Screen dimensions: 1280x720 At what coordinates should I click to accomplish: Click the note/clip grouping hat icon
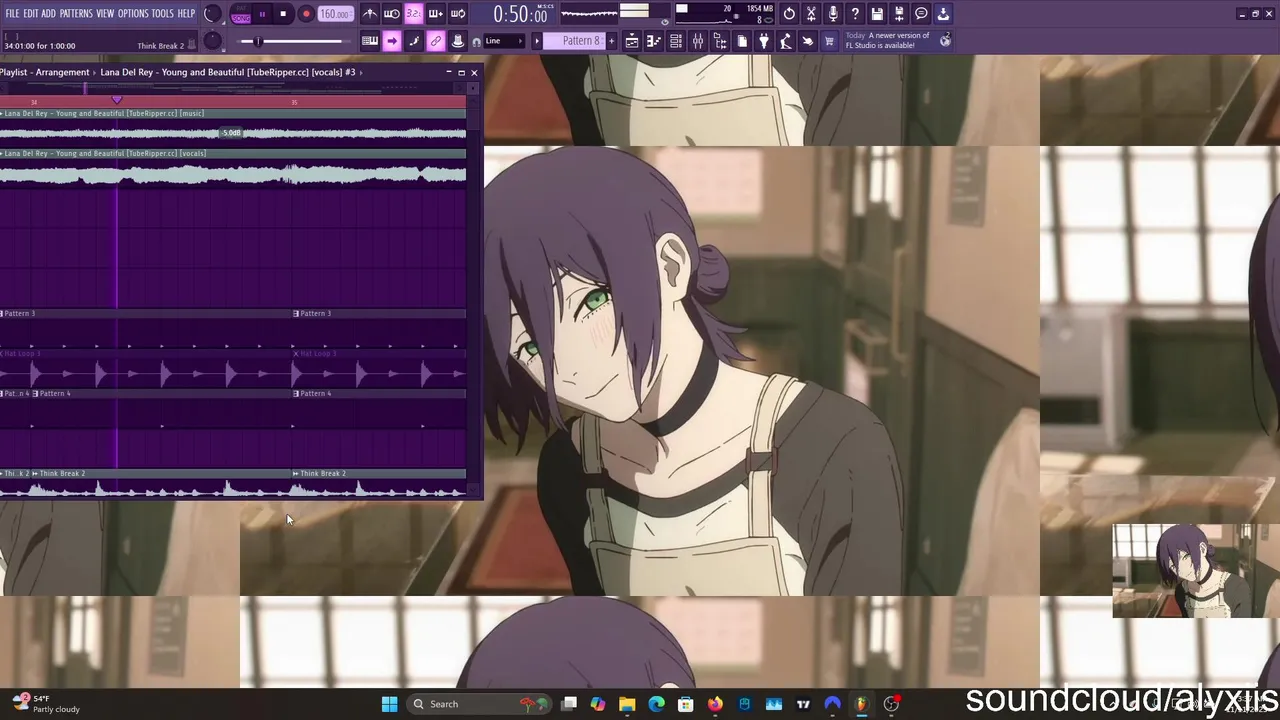click(x=458, y=41)
